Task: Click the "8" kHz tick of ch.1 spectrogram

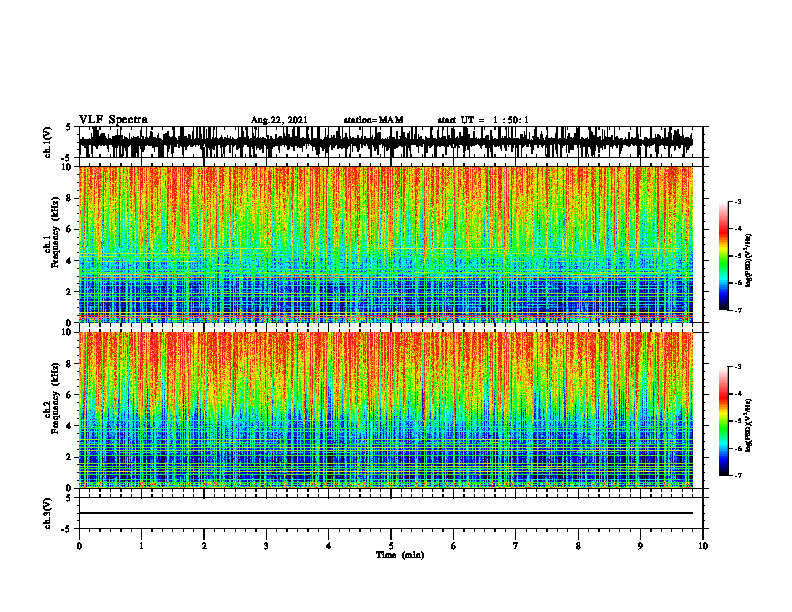Action: pos(71,198)
